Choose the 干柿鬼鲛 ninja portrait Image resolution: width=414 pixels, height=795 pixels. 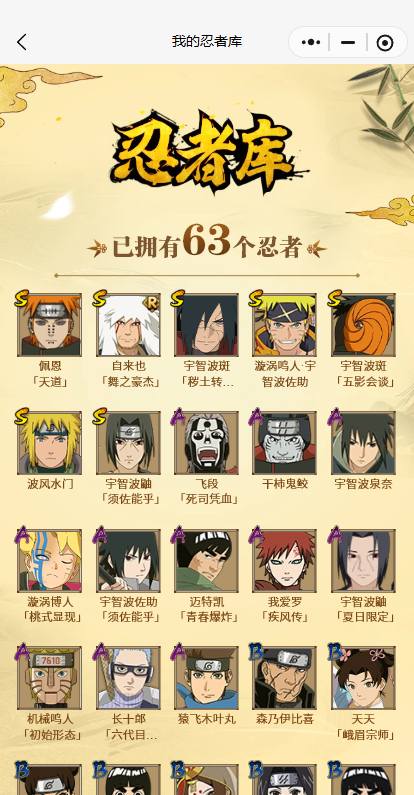click(x=285, y=443)
